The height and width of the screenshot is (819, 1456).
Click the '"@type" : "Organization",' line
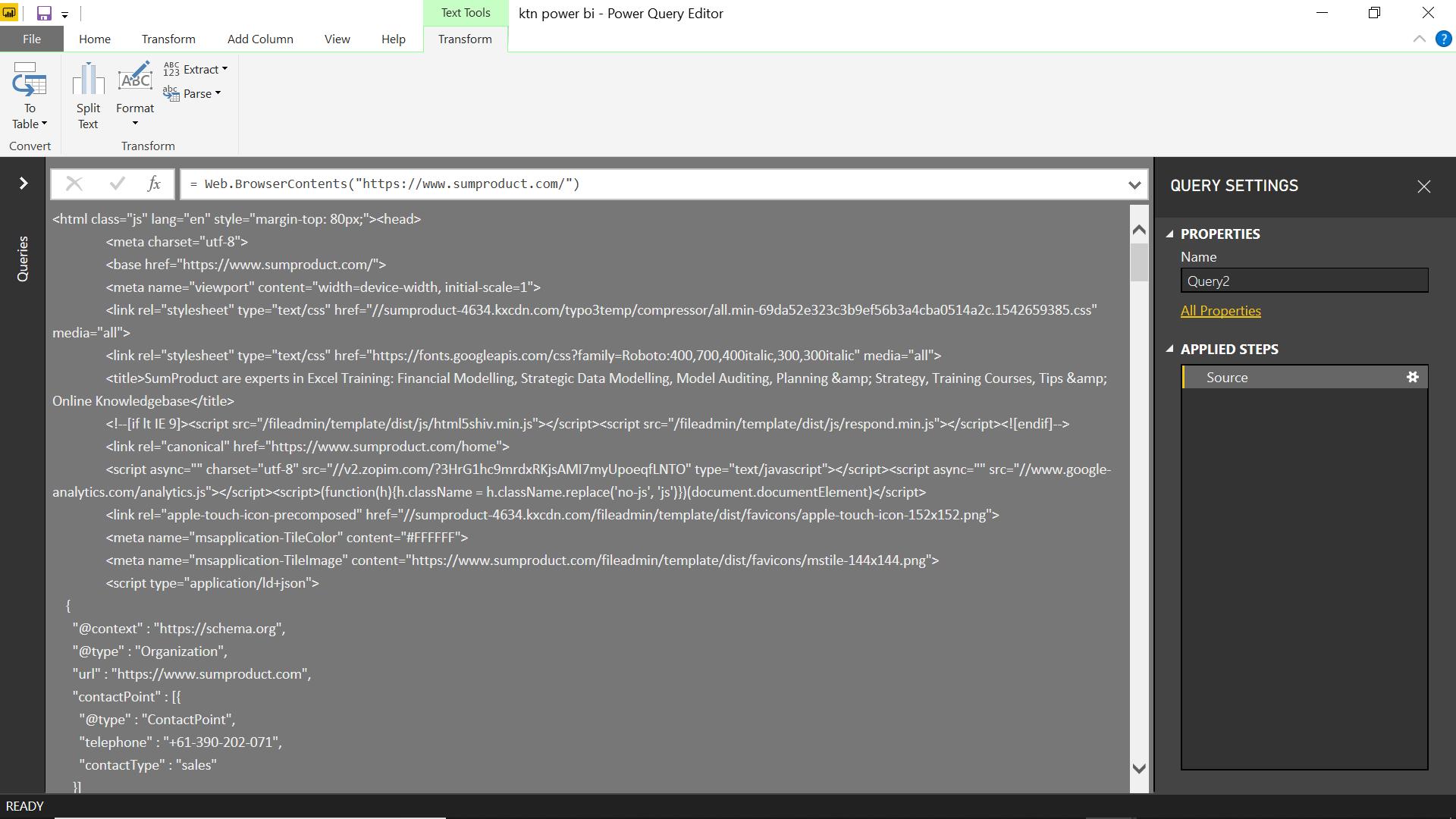[150, 651]
